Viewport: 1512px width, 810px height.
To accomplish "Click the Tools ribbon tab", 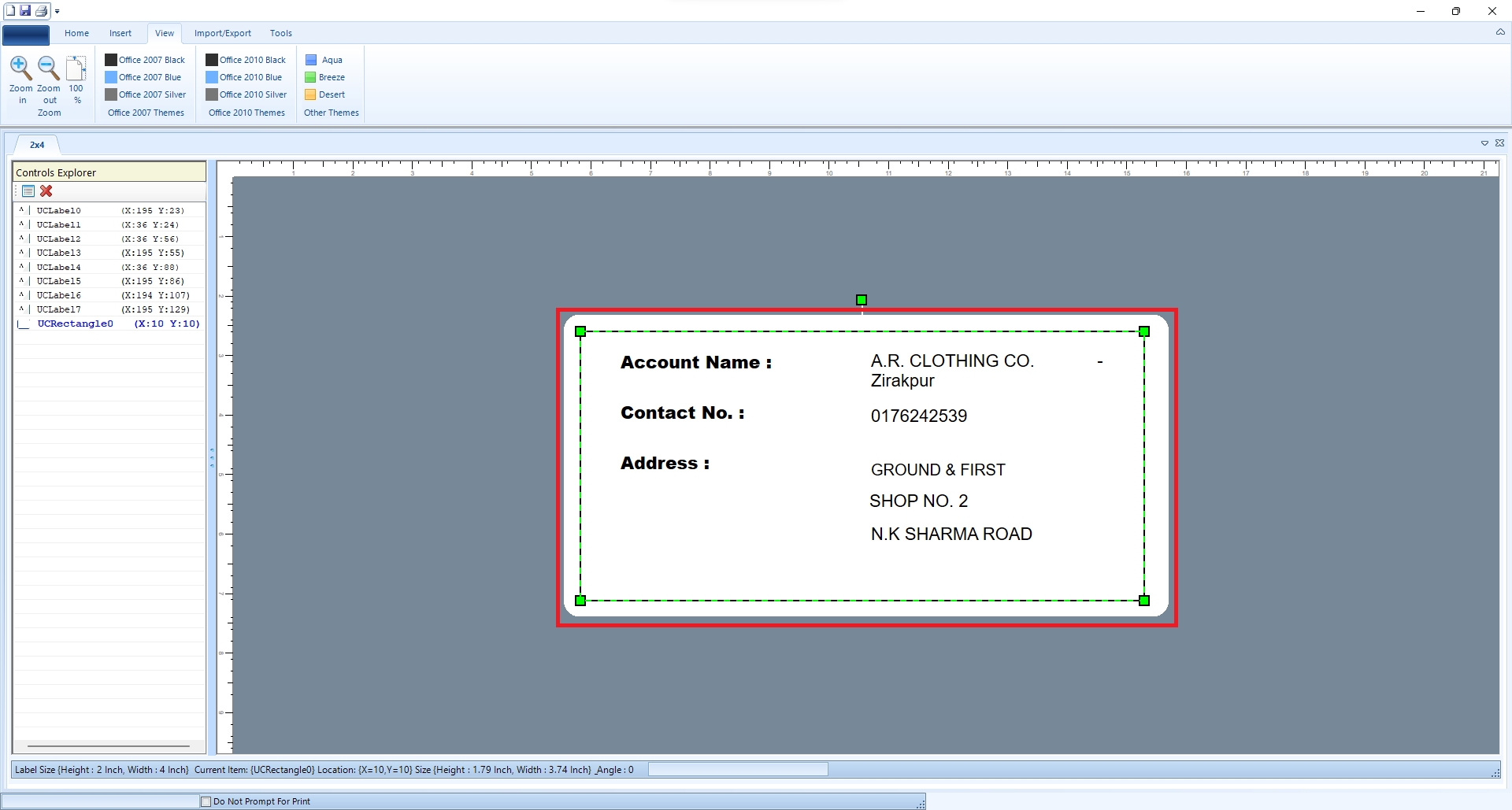I will pos(281,33).
